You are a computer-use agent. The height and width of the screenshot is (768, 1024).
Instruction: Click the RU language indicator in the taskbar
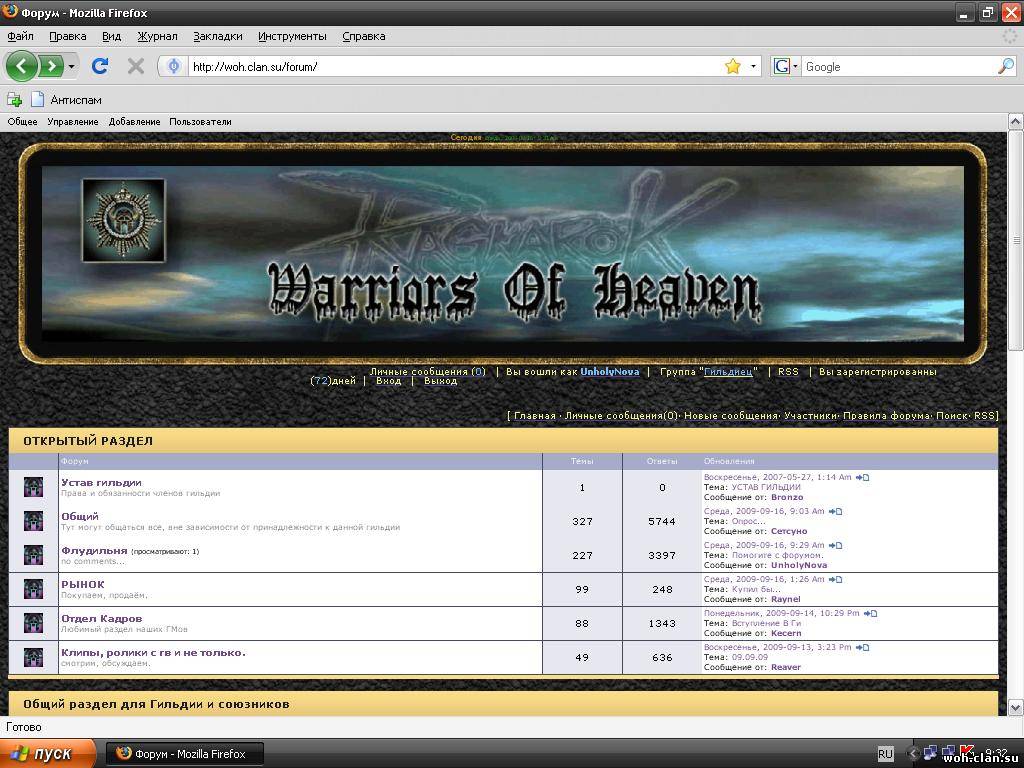pos(885,753)
